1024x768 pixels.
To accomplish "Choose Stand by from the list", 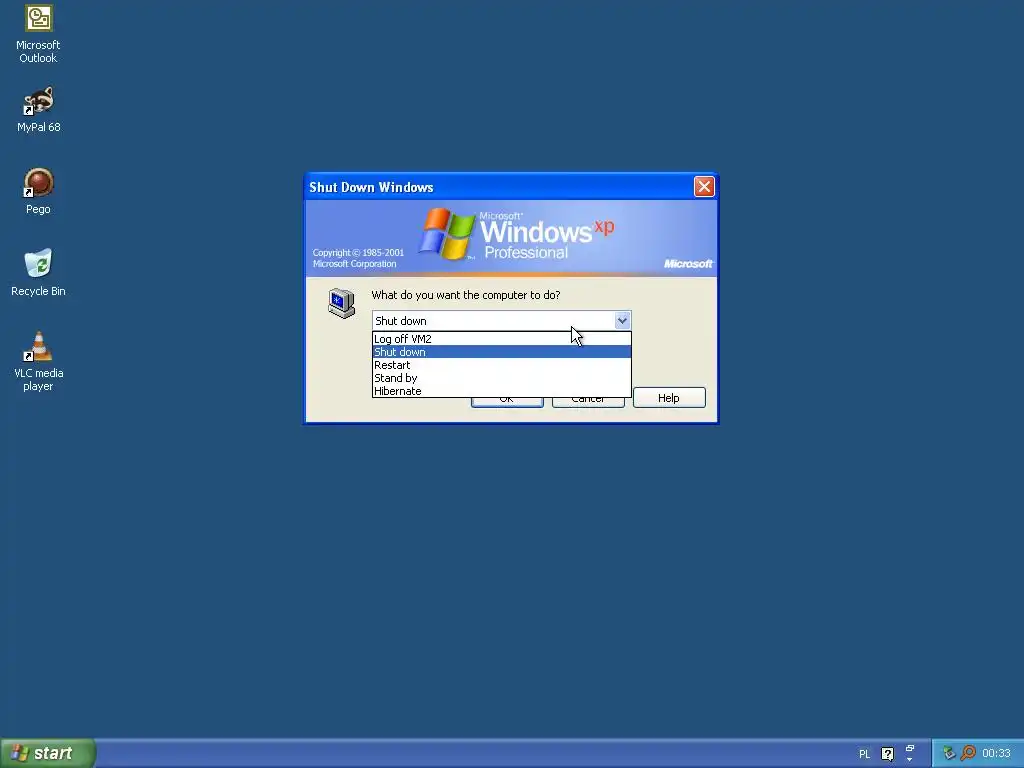I will click(502, 378).
